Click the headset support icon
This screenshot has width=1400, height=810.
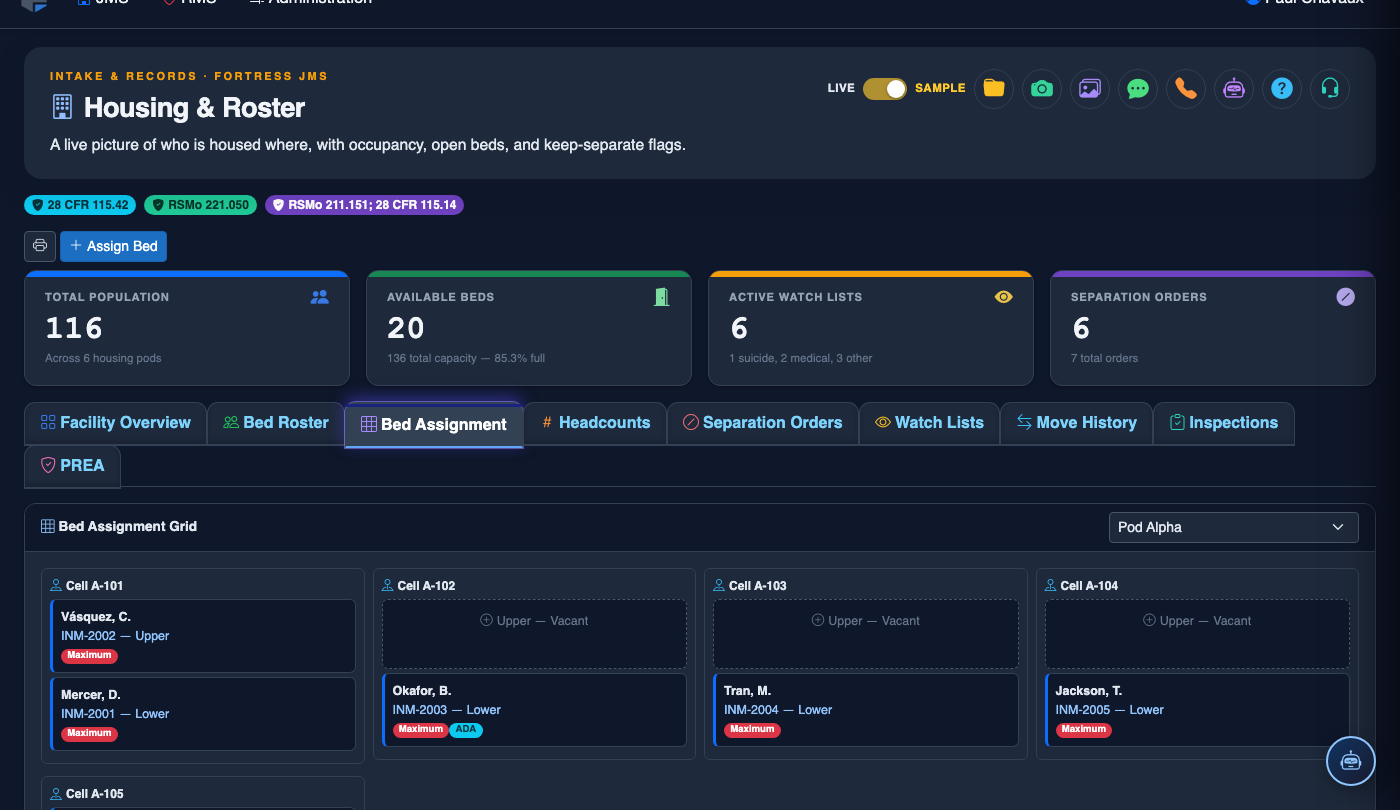click(x=1330, y=88)
